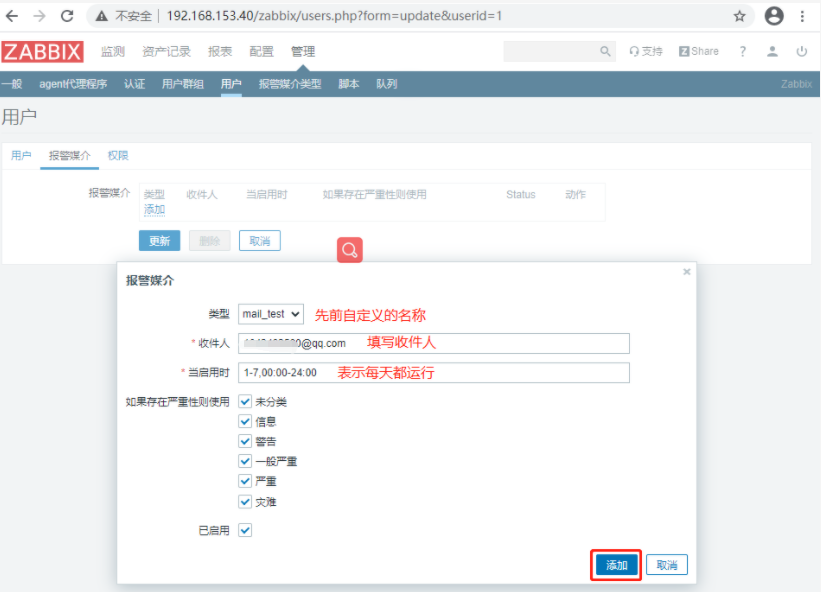Click the 取消 button in dialog
The height and width of the screenshot is (592, 821).
[x=667, y=565]
